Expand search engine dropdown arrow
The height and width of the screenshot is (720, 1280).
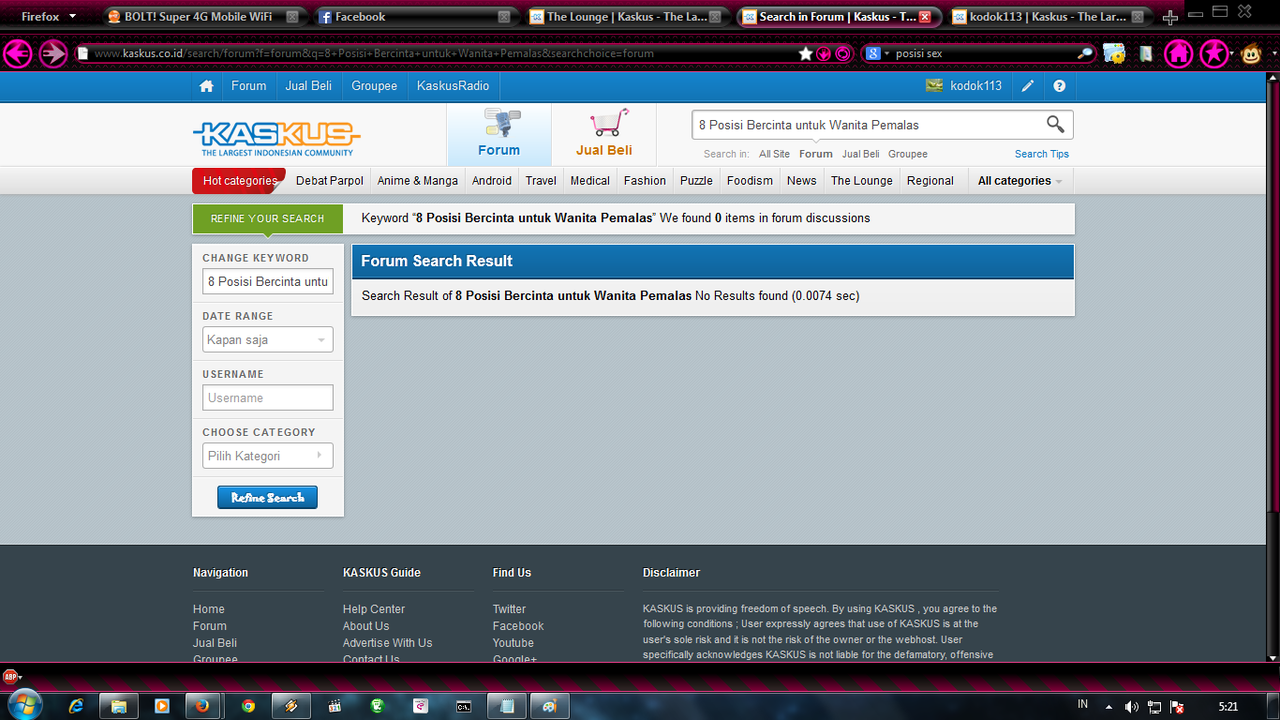pos(886,54)
